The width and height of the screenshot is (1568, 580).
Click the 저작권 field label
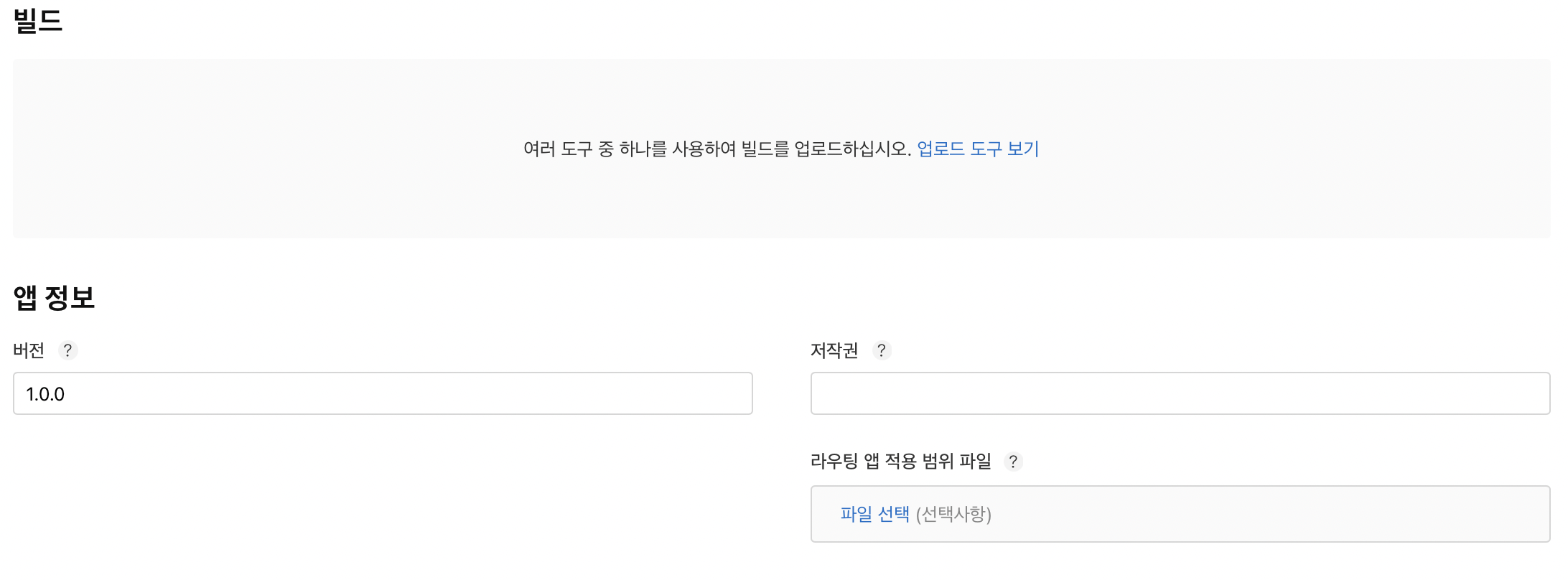point(834,350)
